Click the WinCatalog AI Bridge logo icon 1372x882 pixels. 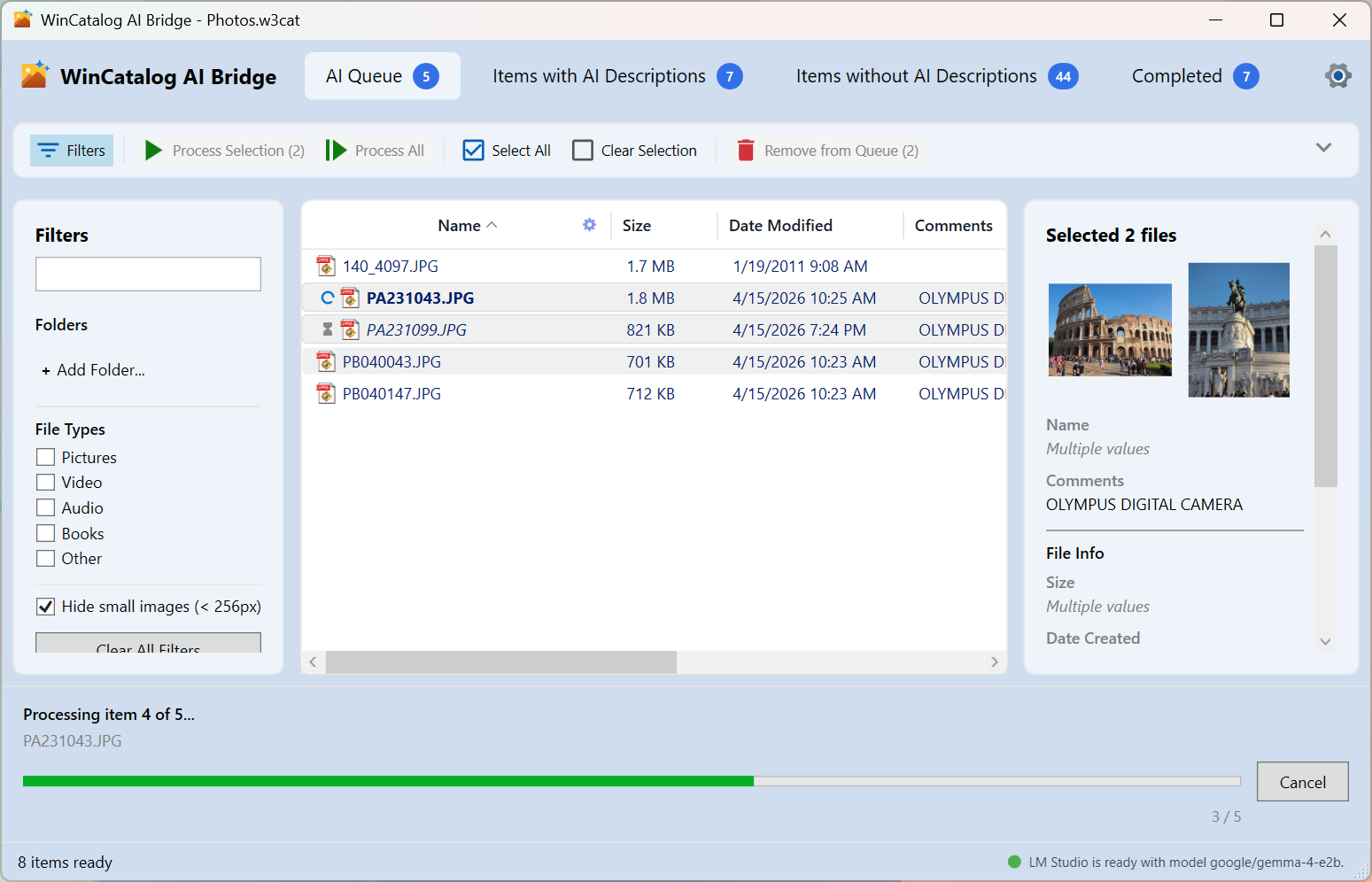point(35,75)
